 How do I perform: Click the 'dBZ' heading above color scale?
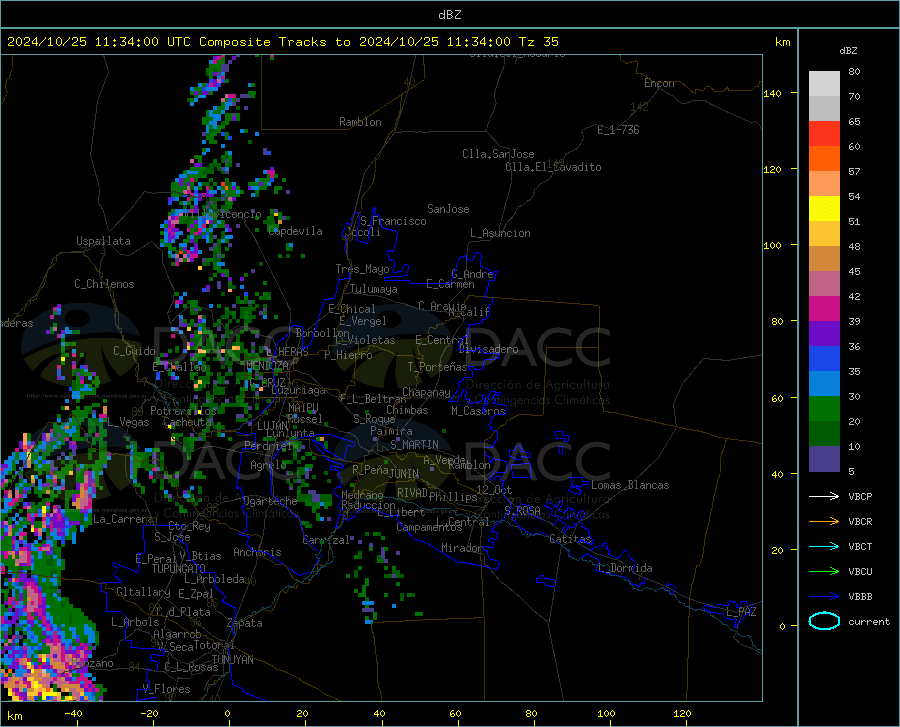pyautogui.click(x=848, y=50)
